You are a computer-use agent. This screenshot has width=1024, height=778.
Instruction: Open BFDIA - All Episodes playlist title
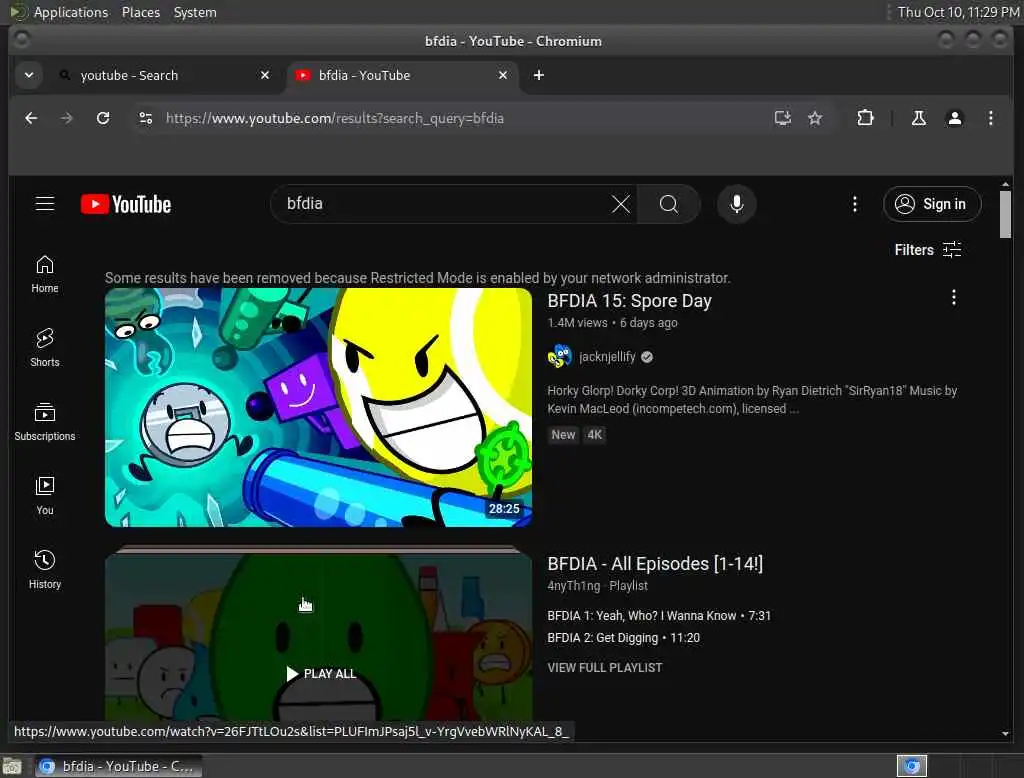[655, 564]
